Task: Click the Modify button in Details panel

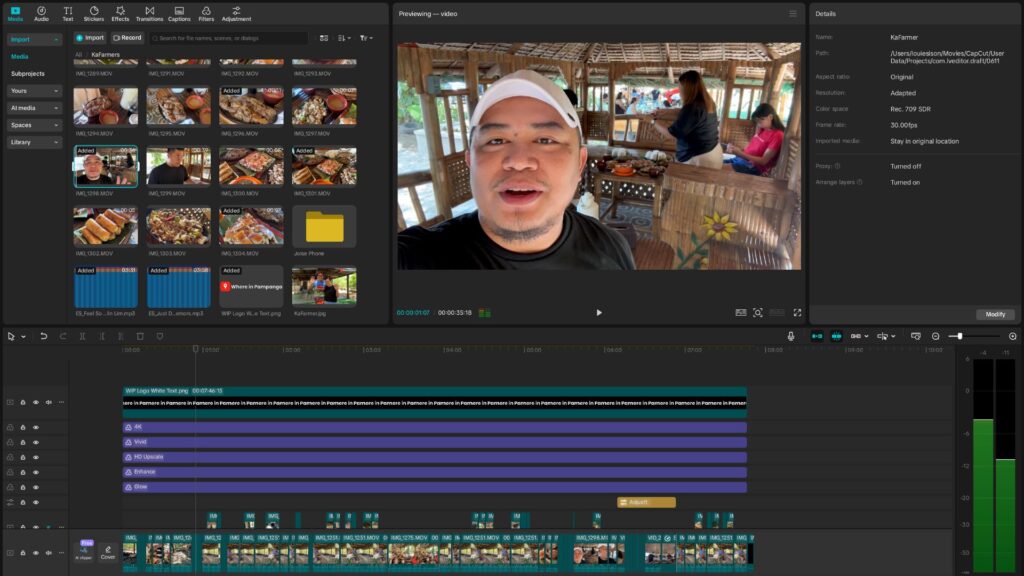Action: pos(996,314)
